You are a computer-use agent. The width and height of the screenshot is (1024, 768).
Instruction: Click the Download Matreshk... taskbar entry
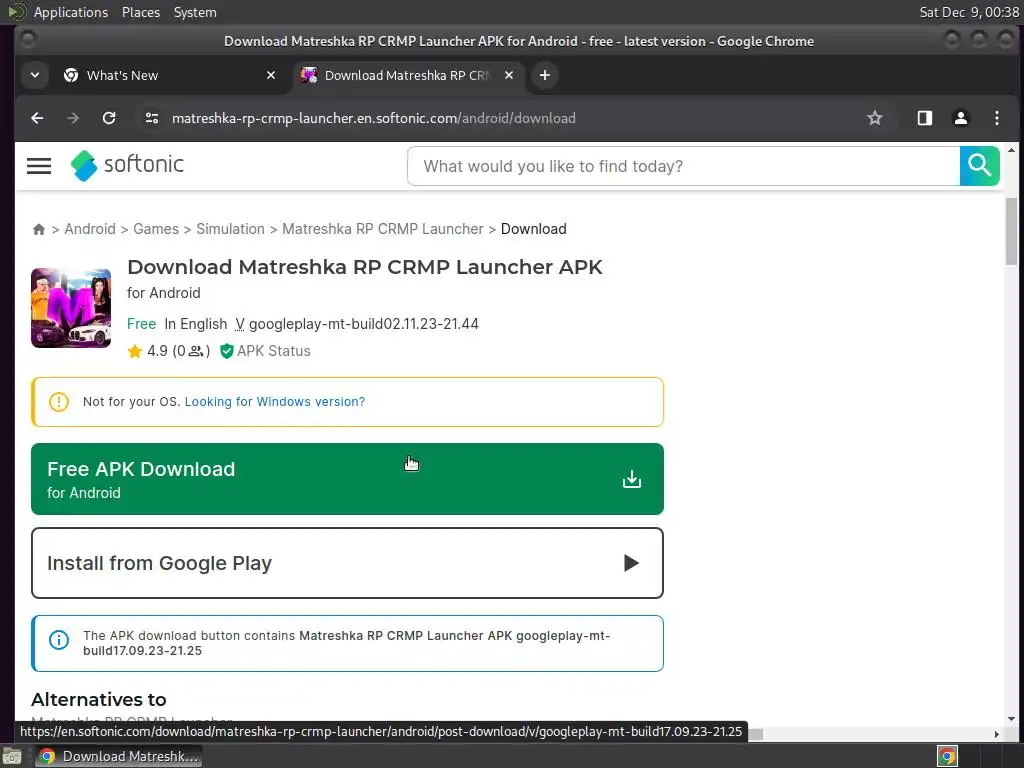[x=119, y=756]
